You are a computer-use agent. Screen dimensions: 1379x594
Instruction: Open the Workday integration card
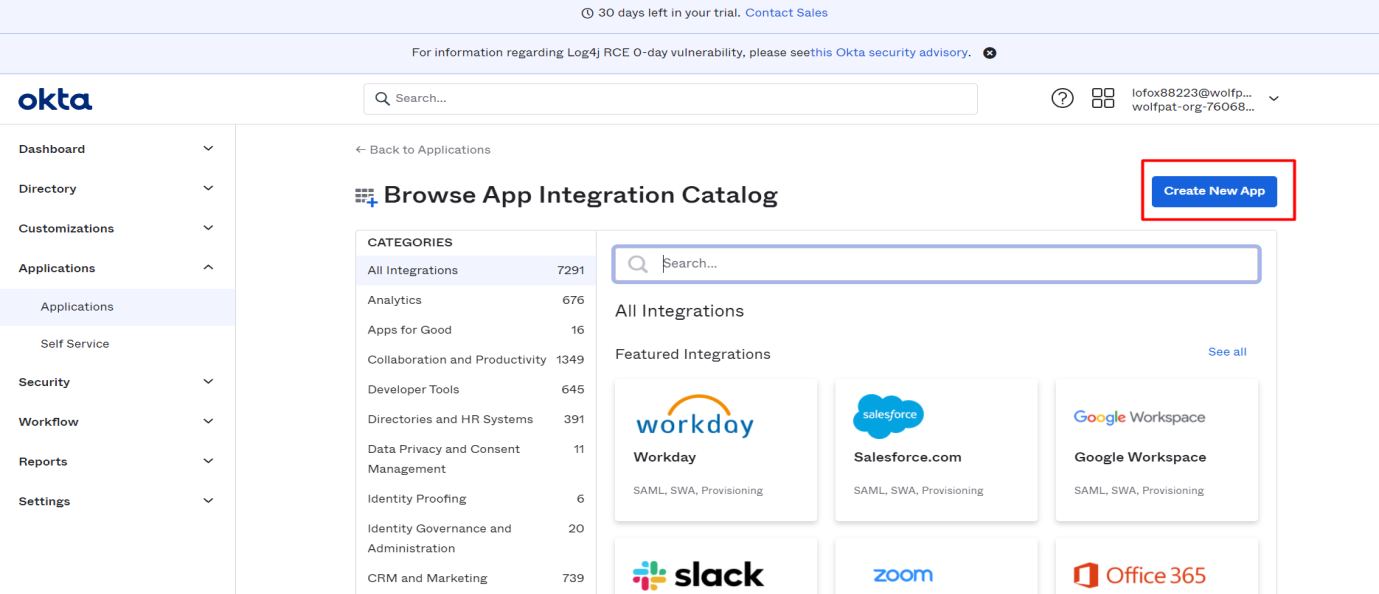[716, 449]
